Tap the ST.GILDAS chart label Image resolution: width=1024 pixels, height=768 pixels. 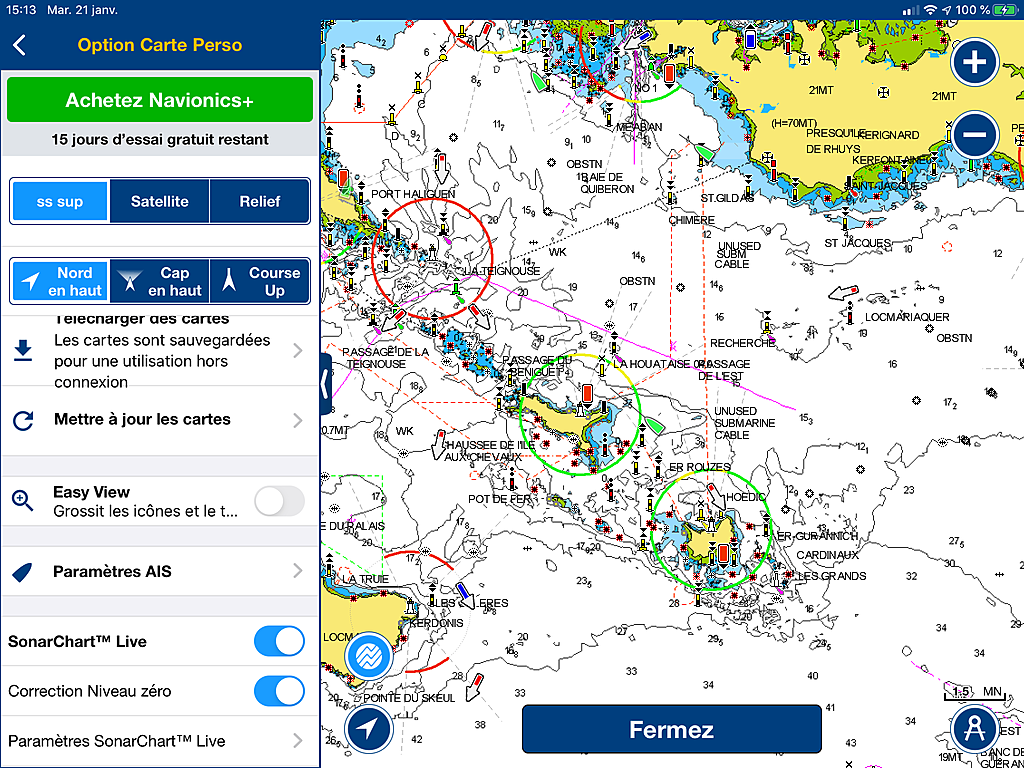[728, 197]
